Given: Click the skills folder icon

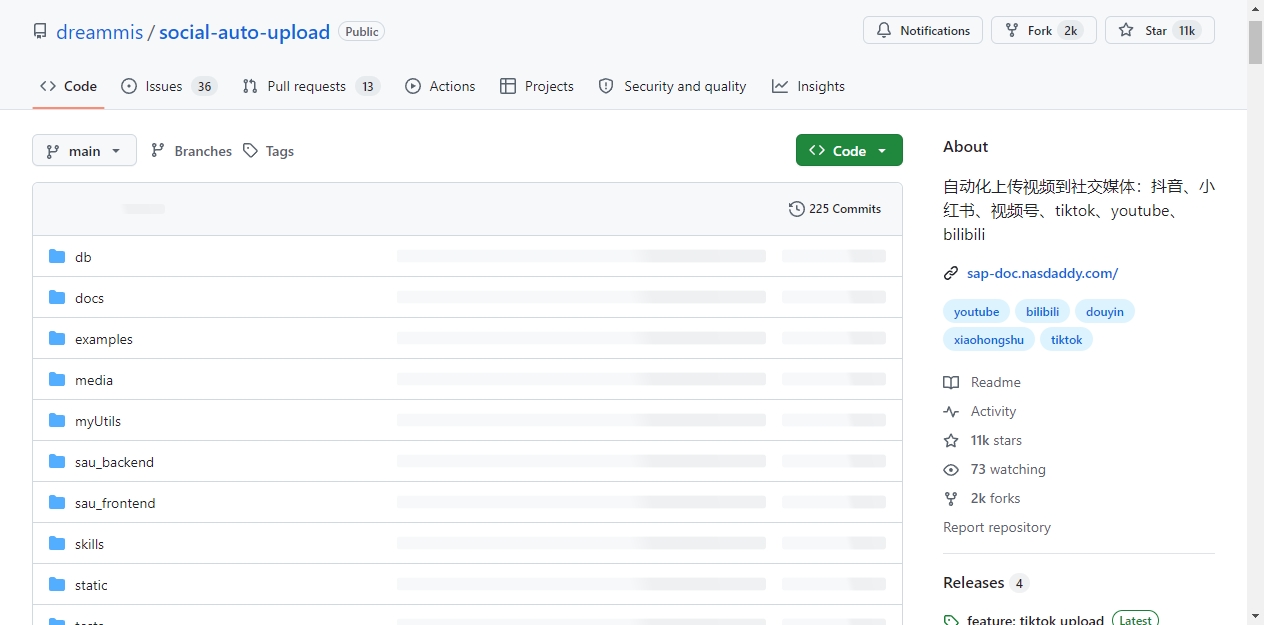Looking at the screenshot, I should (57, 544).
